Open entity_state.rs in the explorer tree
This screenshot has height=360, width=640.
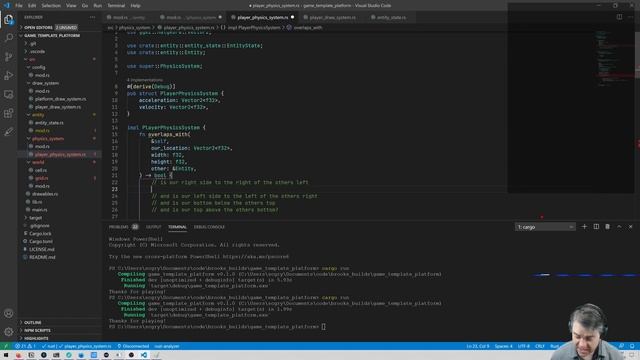49,123
